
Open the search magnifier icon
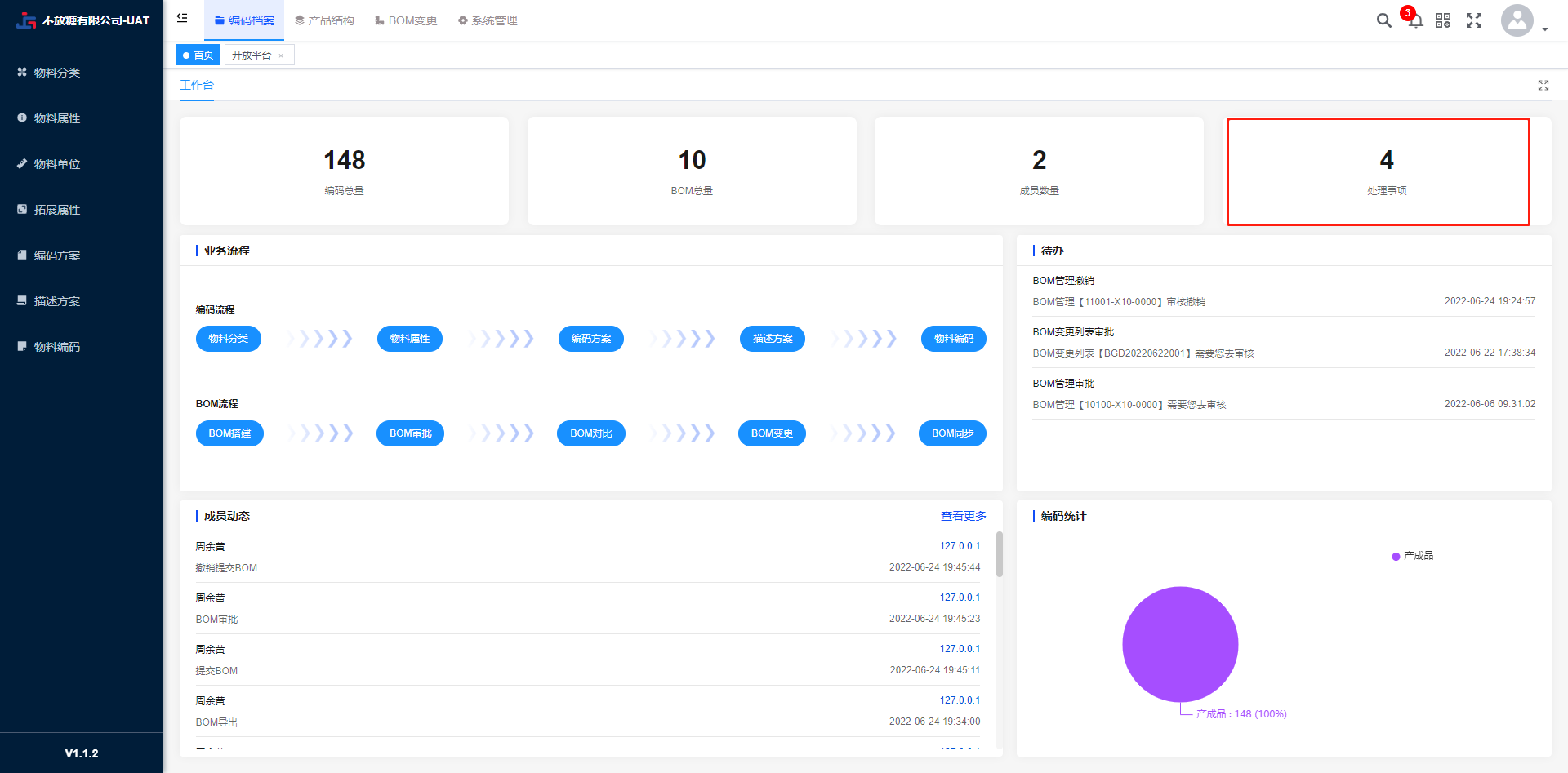tap(1383, 20)
